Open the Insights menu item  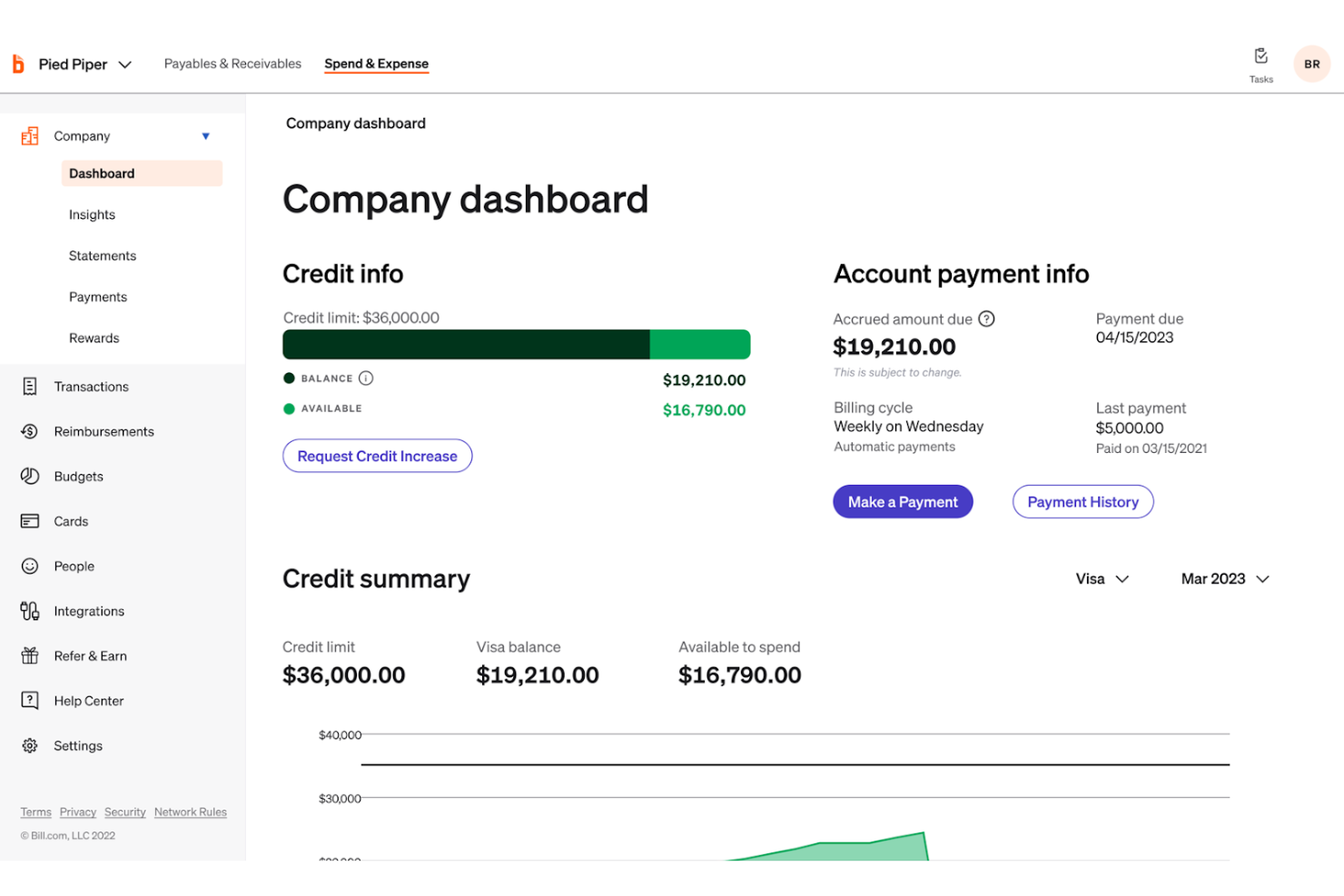coord(92,214)
